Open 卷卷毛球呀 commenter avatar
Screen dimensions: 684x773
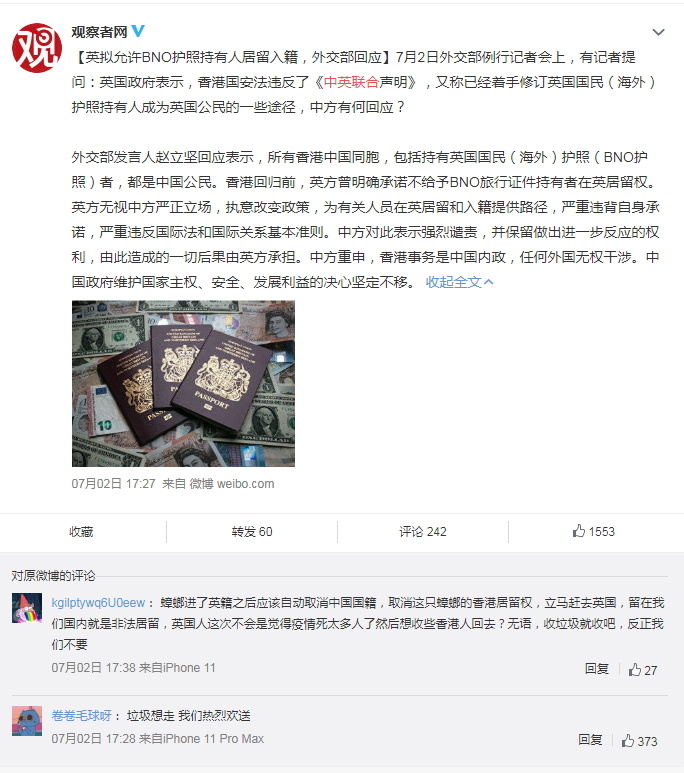pyautogui.click(x=27, y=721)
